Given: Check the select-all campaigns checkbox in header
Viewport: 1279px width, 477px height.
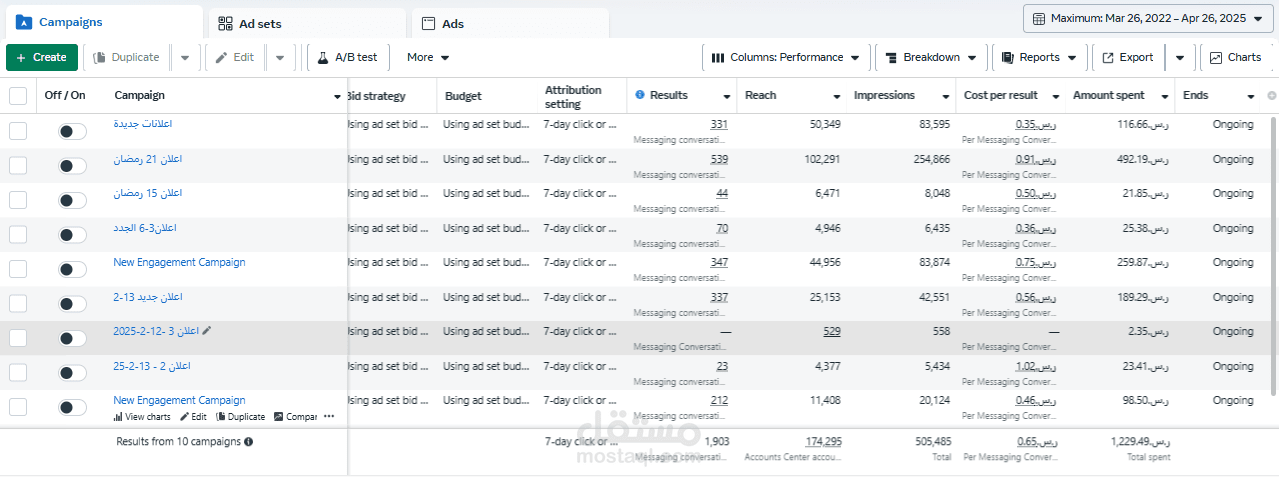Looking at the screenshot, I should (18, 96).
